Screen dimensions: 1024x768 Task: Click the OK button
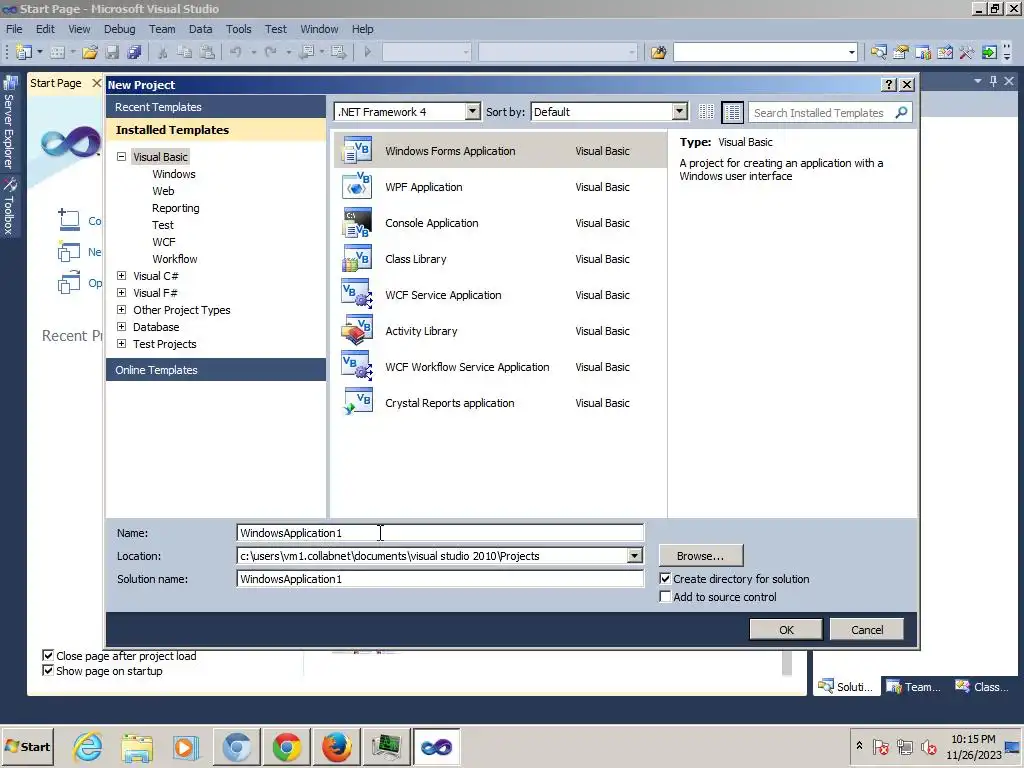click(786, 630)
